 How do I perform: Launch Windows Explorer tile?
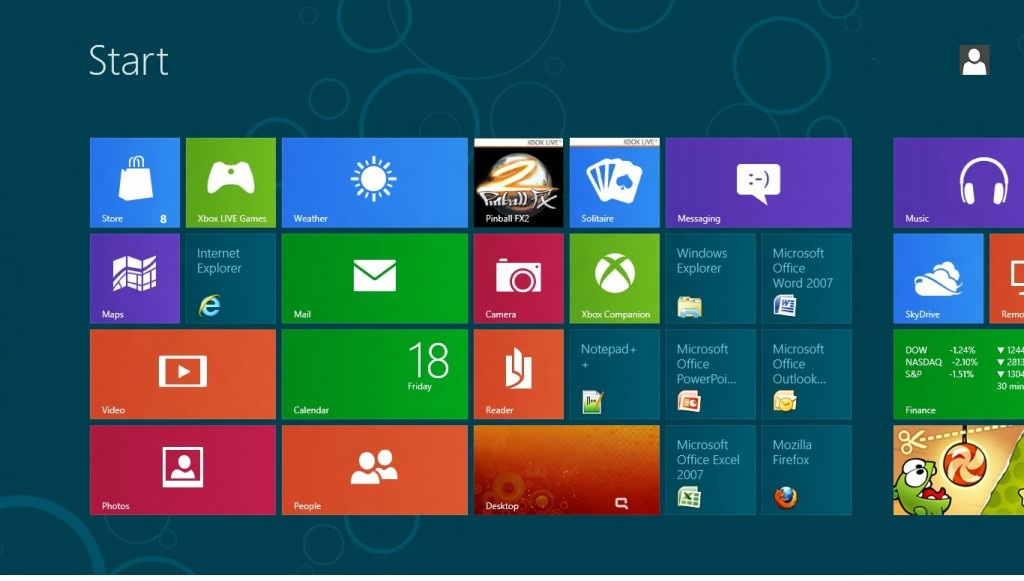pos(711,278)
